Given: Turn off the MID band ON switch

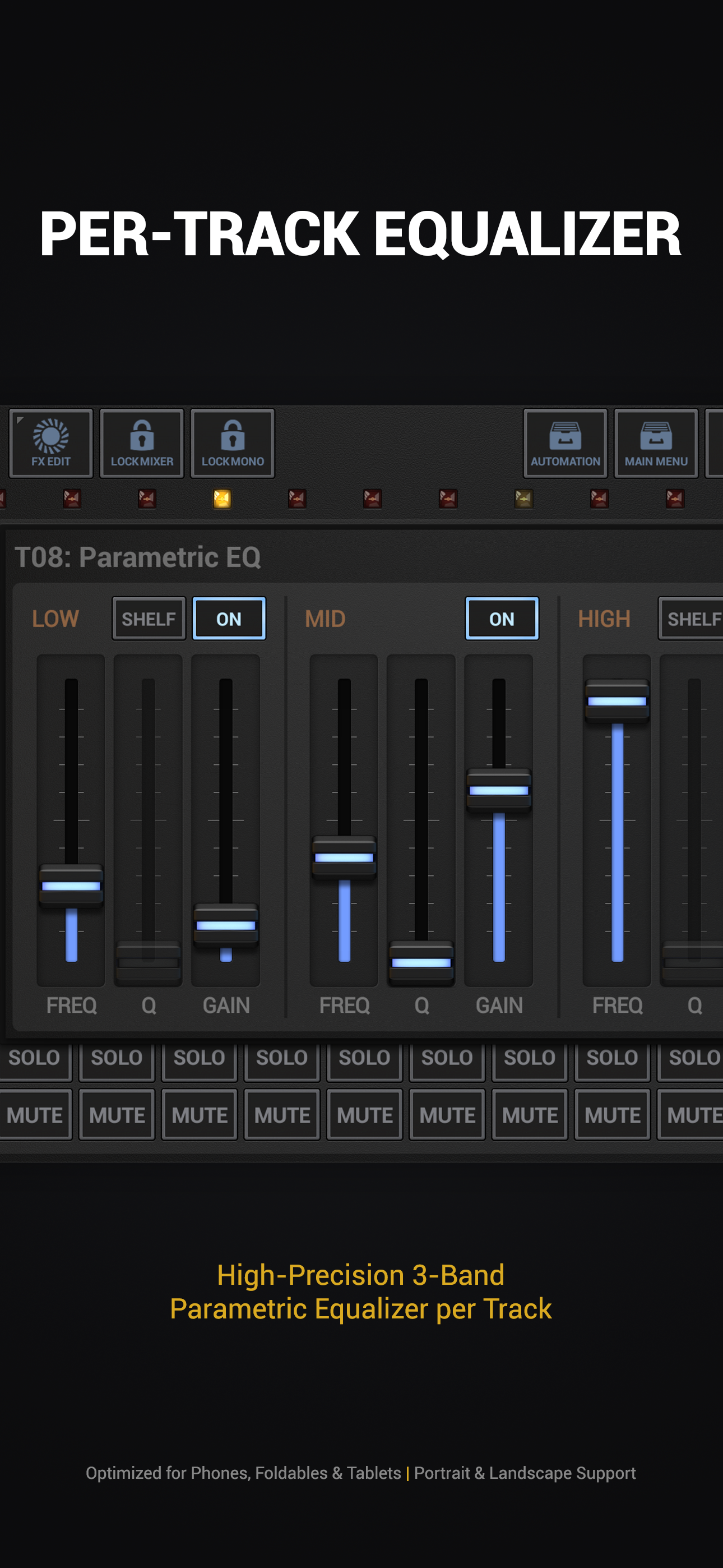Looking at the screenshot, I should pyautogui.click(x=502, y=619).
